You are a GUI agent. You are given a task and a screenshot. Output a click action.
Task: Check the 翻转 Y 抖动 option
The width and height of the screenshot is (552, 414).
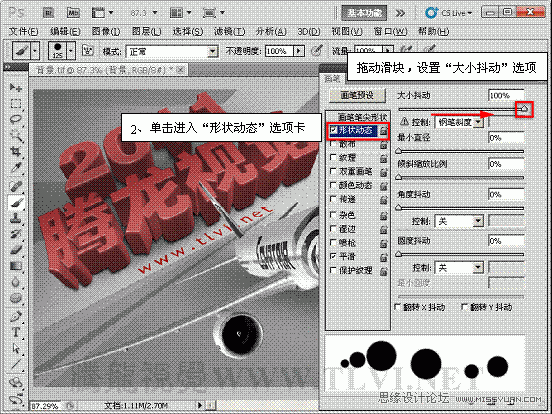click(x=465, y=307)
